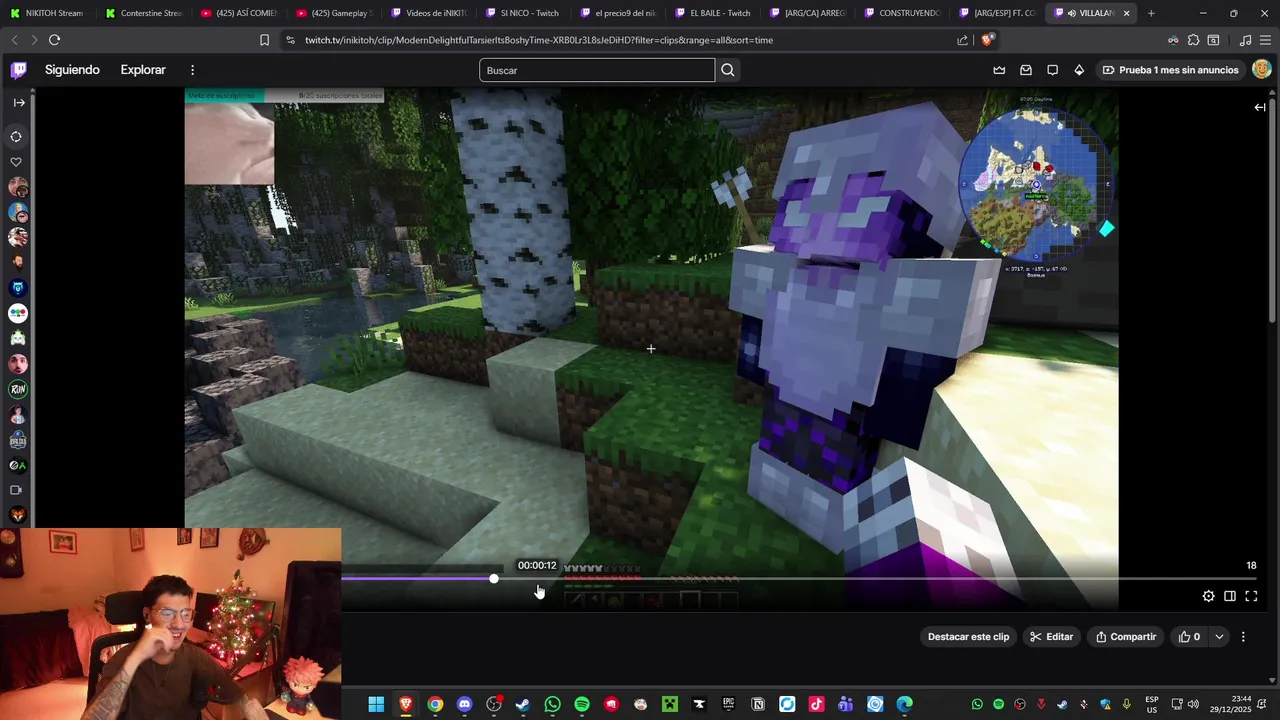Switch to the Conterstine Stream tab
The width and height of the screenshot is (1280, 720).
143,13
